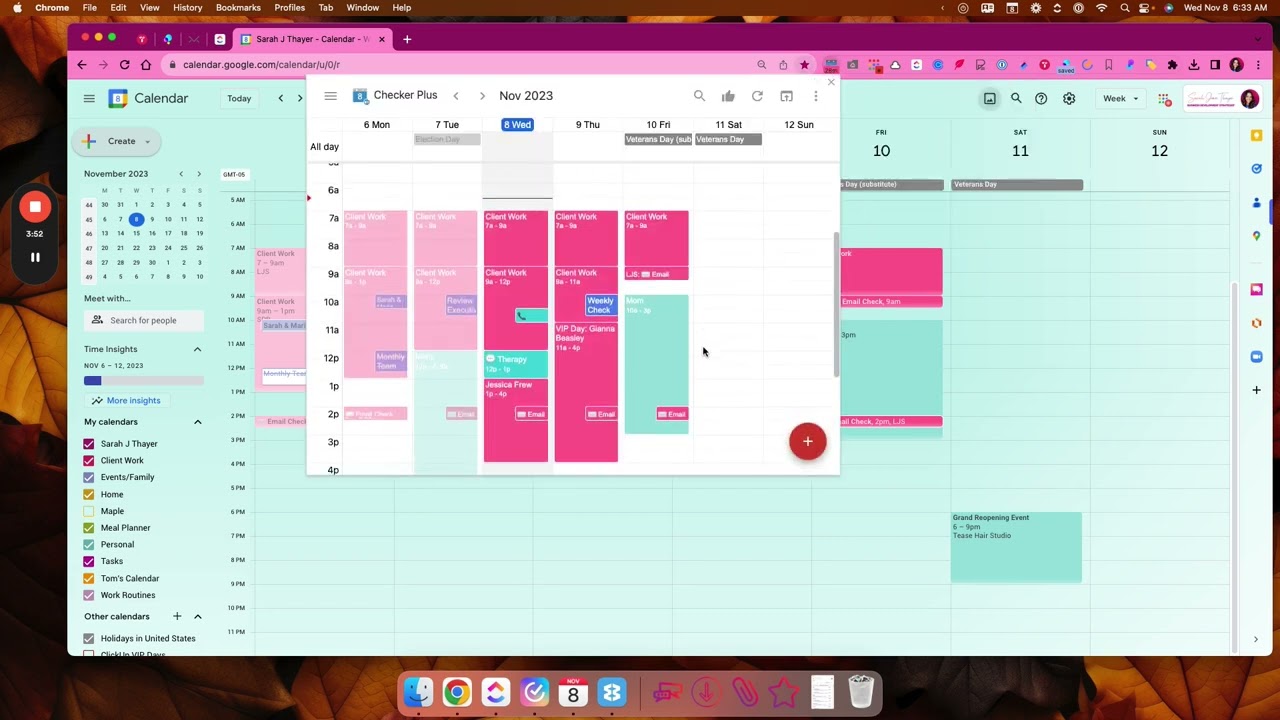Open the History menu
This screenshot has width=1280, height=720.
187,7
